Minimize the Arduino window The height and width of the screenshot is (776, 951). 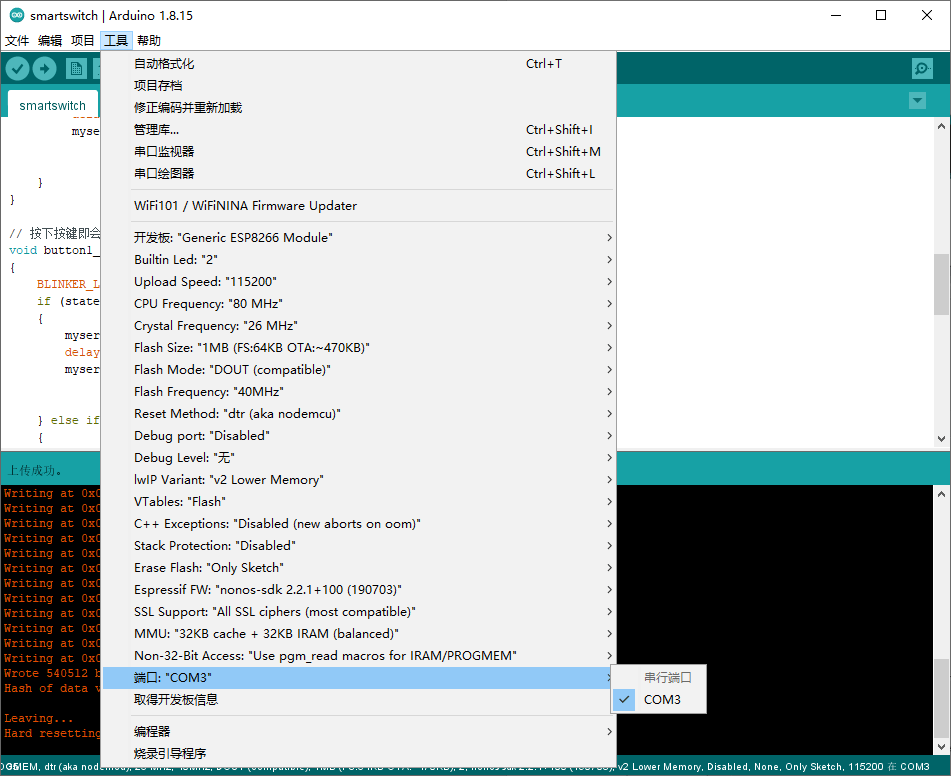click(836, 15)
